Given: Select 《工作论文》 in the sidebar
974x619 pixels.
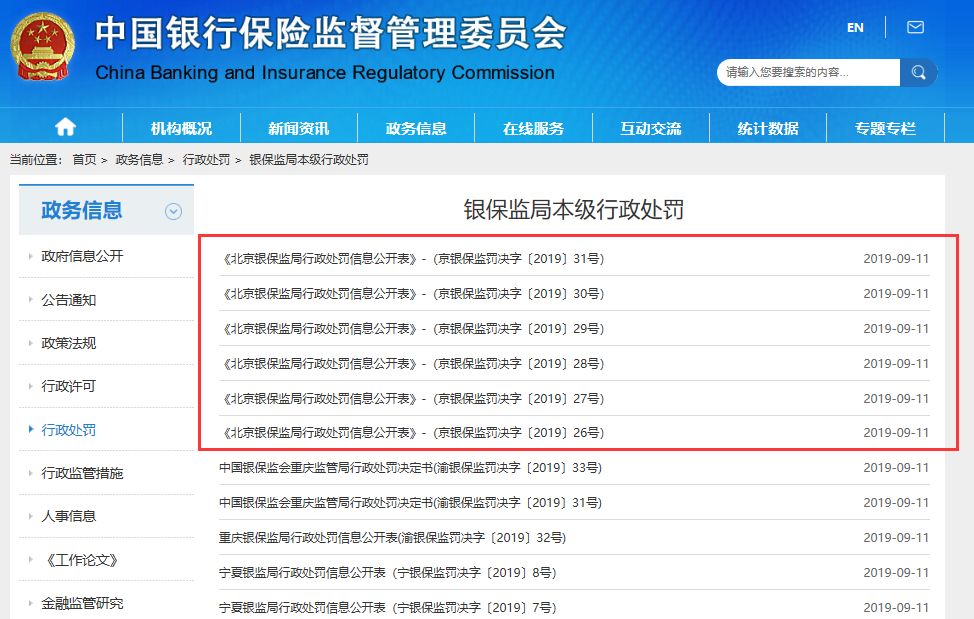Looking at the screenshot, I should [x=82, y=560].
